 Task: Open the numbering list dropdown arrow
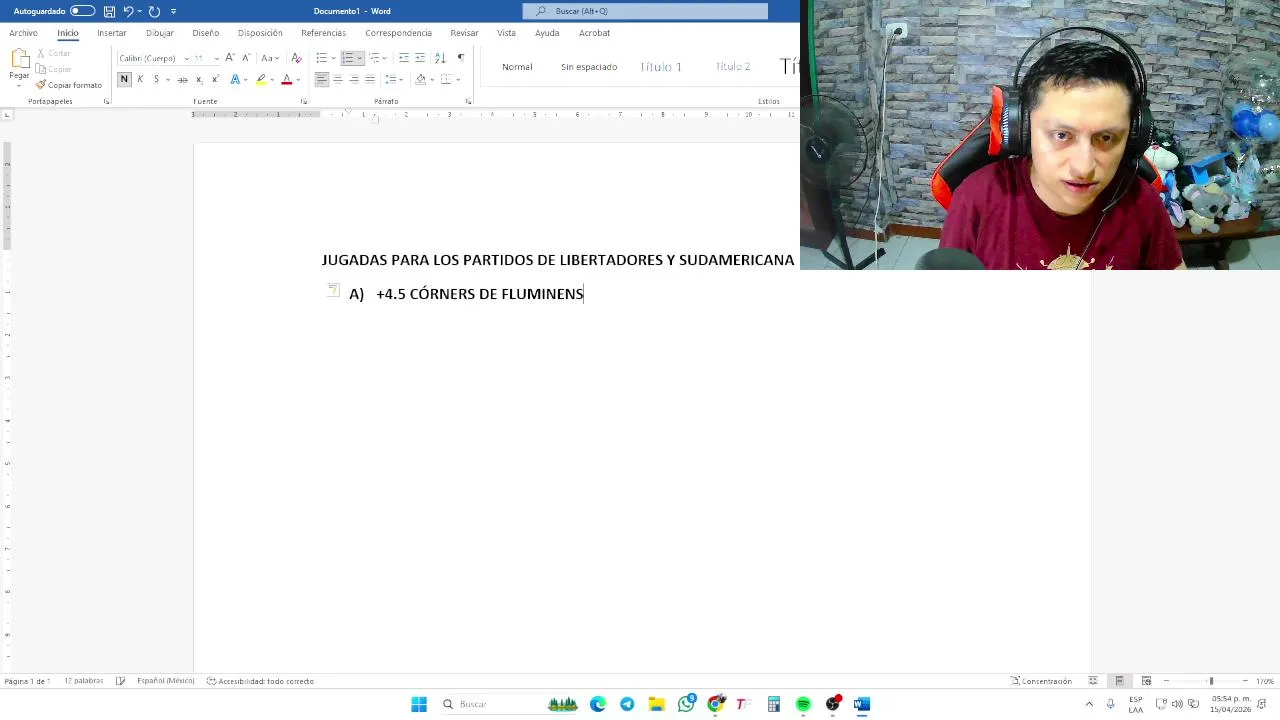(x=359, y=58)
